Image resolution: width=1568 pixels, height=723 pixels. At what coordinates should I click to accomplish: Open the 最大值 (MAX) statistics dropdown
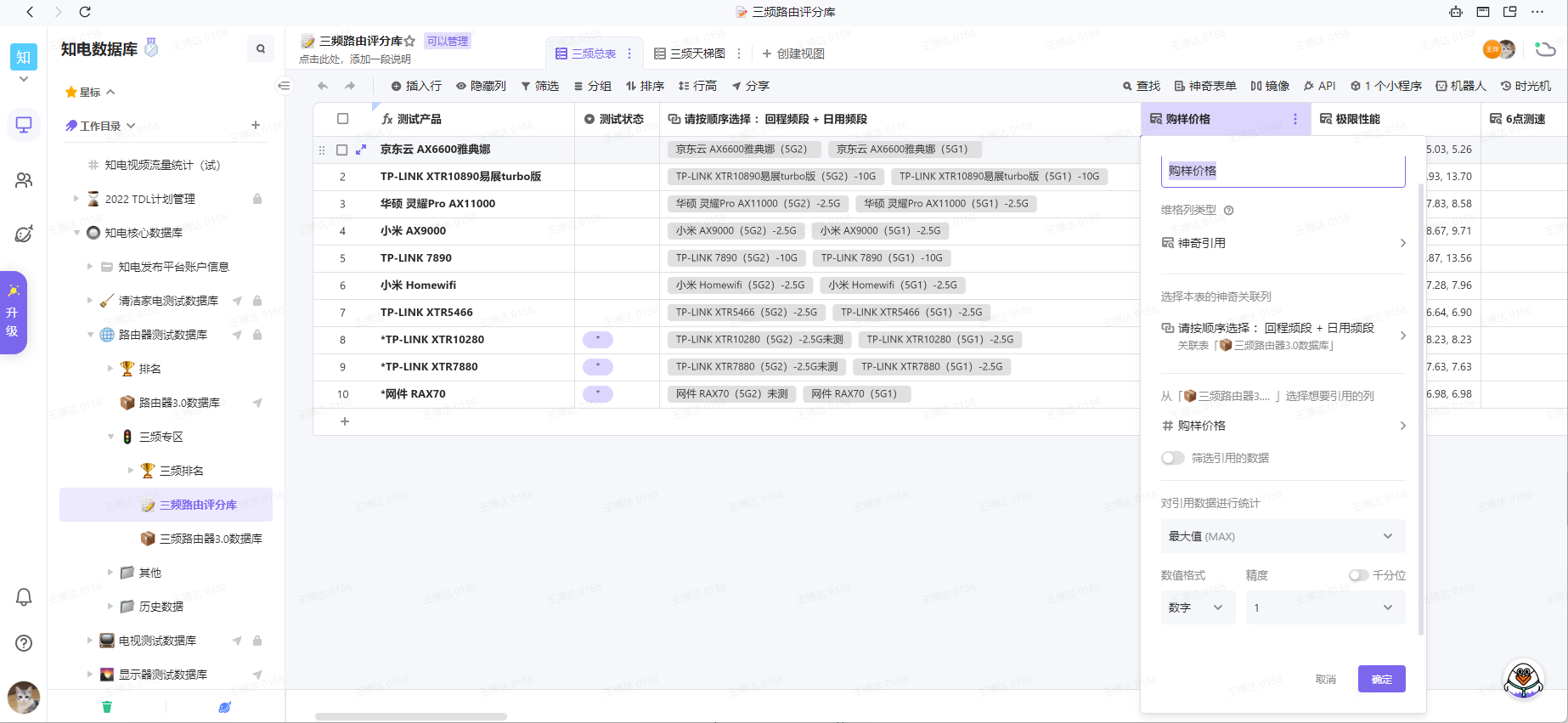click(1282, 536)
